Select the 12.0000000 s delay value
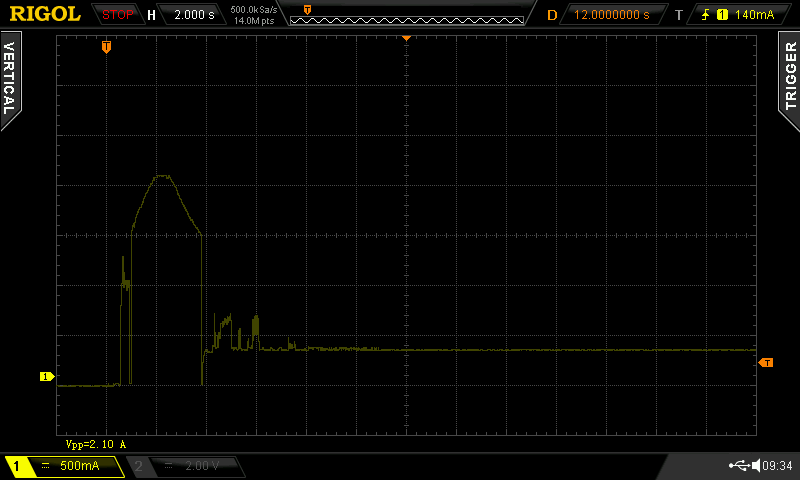Viewport: 800px width, 480px height. coord(612,15)
